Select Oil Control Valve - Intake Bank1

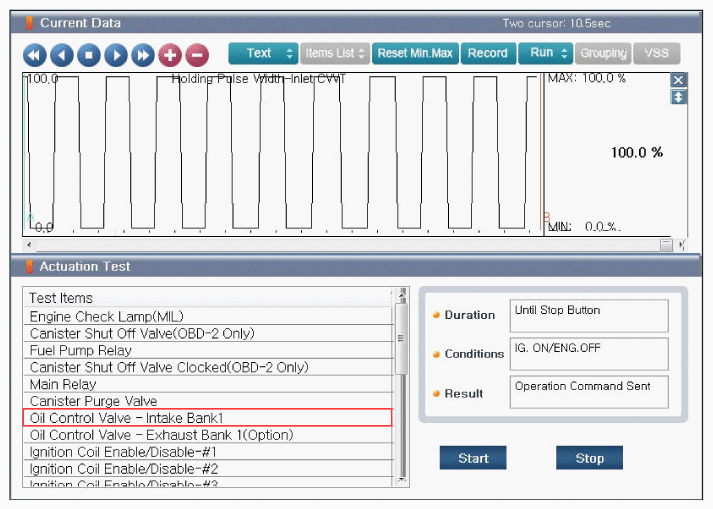(207, 418)
